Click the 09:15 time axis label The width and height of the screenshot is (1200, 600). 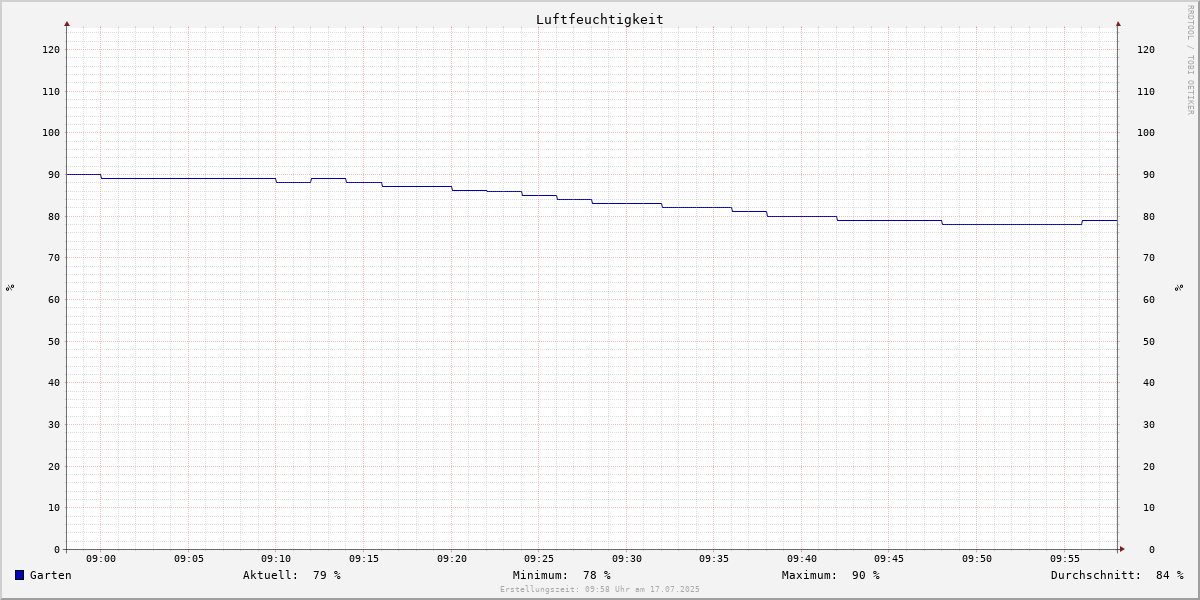[364, 559]
